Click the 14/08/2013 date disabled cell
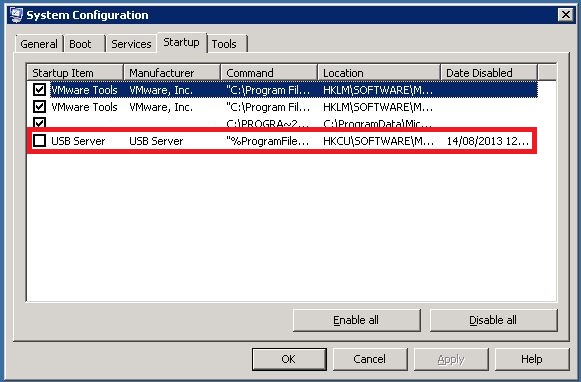The image size is (581, 382). pyautogui.click(x=488, y=141)
